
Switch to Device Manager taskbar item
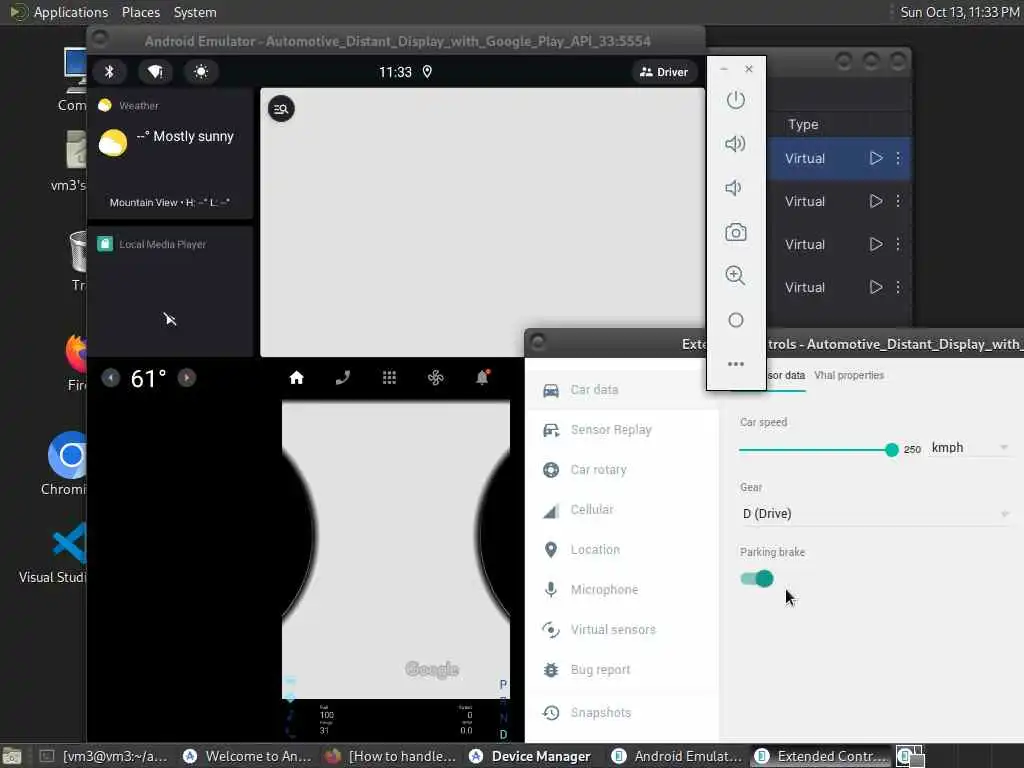(534, 756)
